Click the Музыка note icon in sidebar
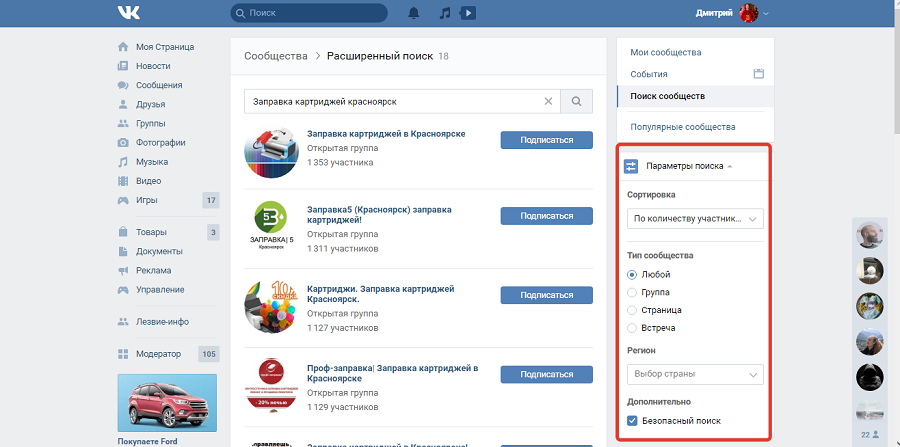This screenshot has width=900, height=447. coord(123,162)
